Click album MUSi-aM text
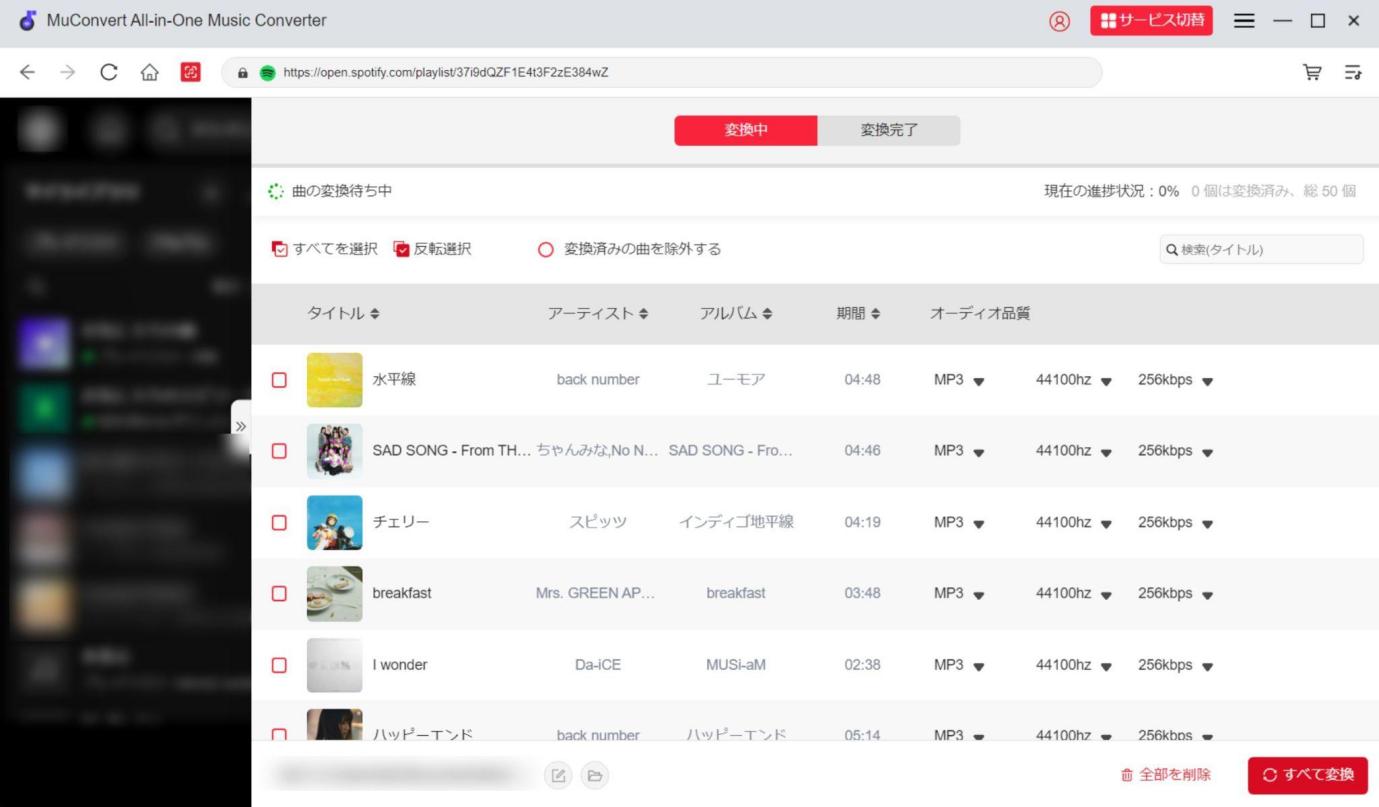The height and width of the screenshot is (807, 1379). click(x=736, y=665)
